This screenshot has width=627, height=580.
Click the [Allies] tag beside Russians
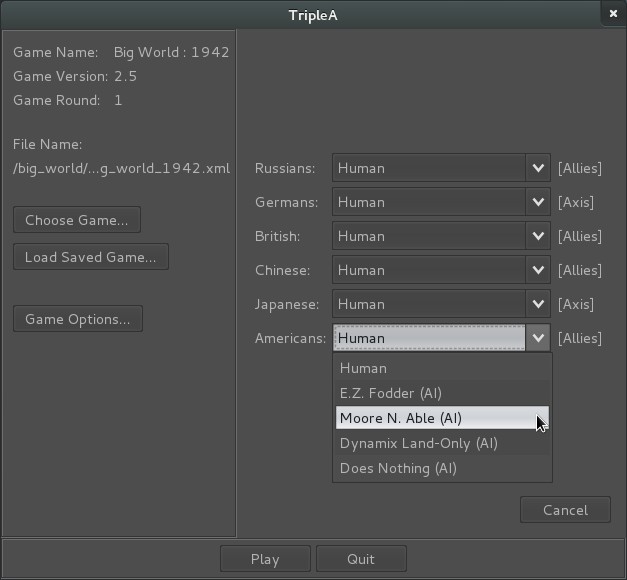[580, 168]
